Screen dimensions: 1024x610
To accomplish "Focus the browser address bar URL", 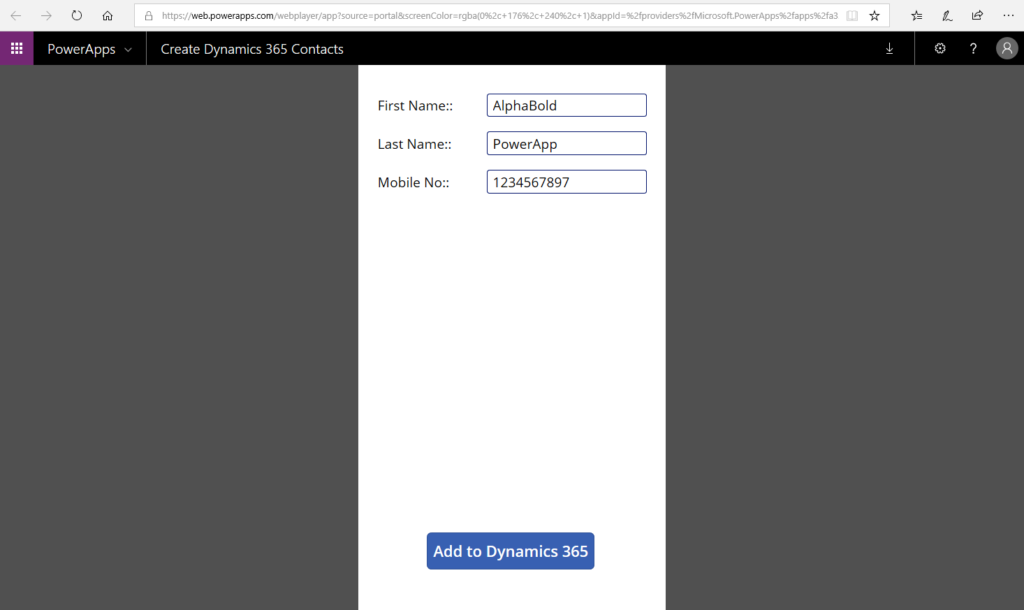I will (500, 16).
